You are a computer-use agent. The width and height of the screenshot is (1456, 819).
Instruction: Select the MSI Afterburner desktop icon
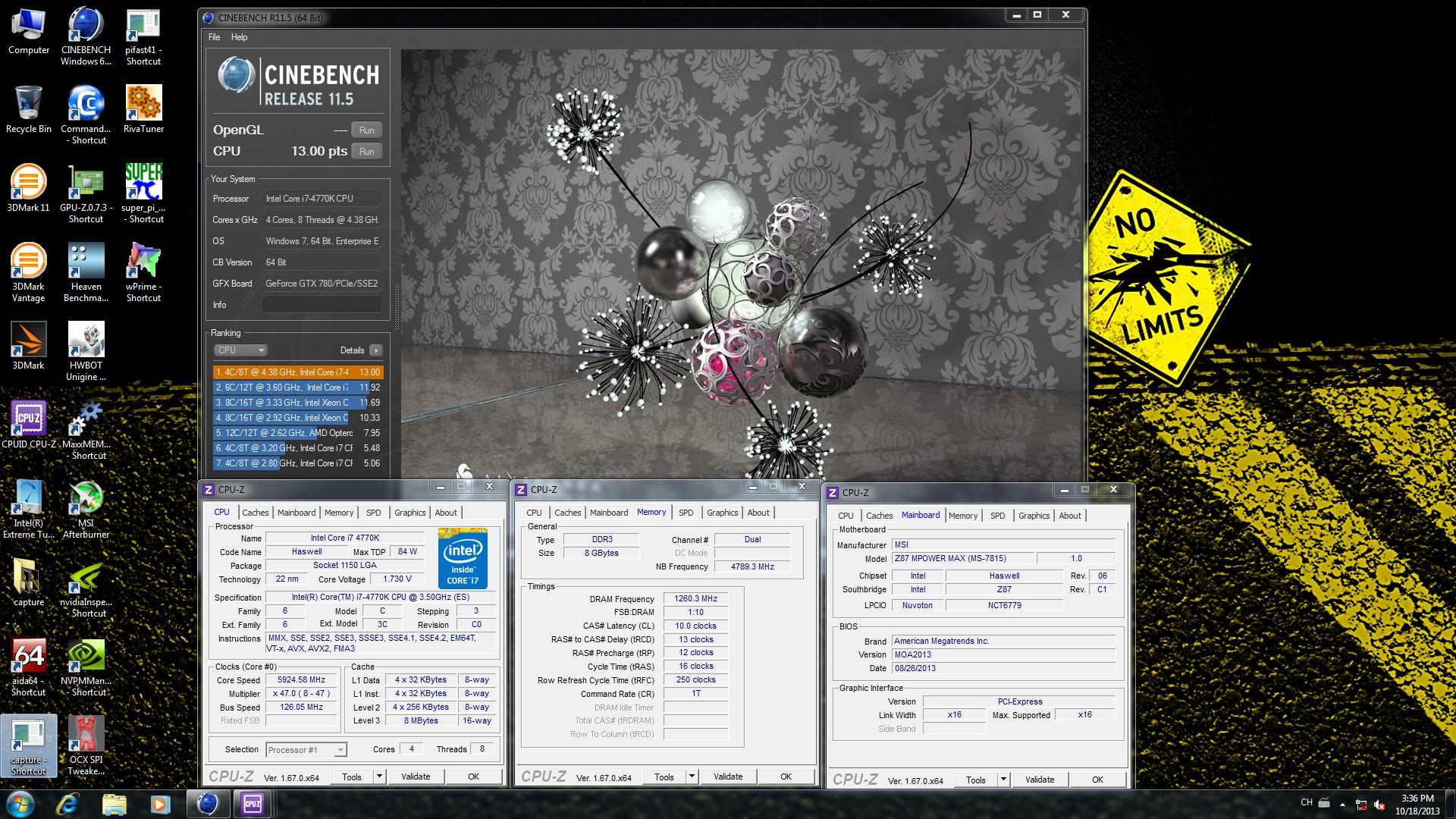[86, 510]
